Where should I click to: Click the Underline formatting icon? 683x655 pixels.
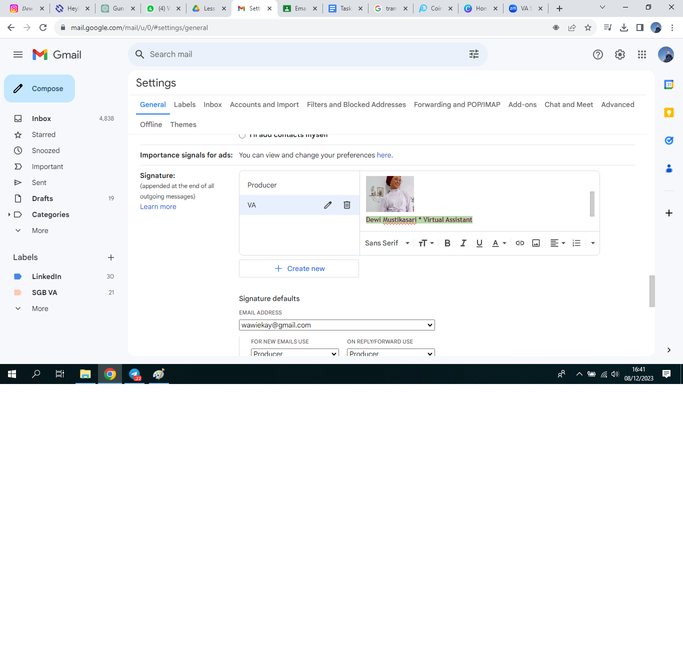coord(479,243)
